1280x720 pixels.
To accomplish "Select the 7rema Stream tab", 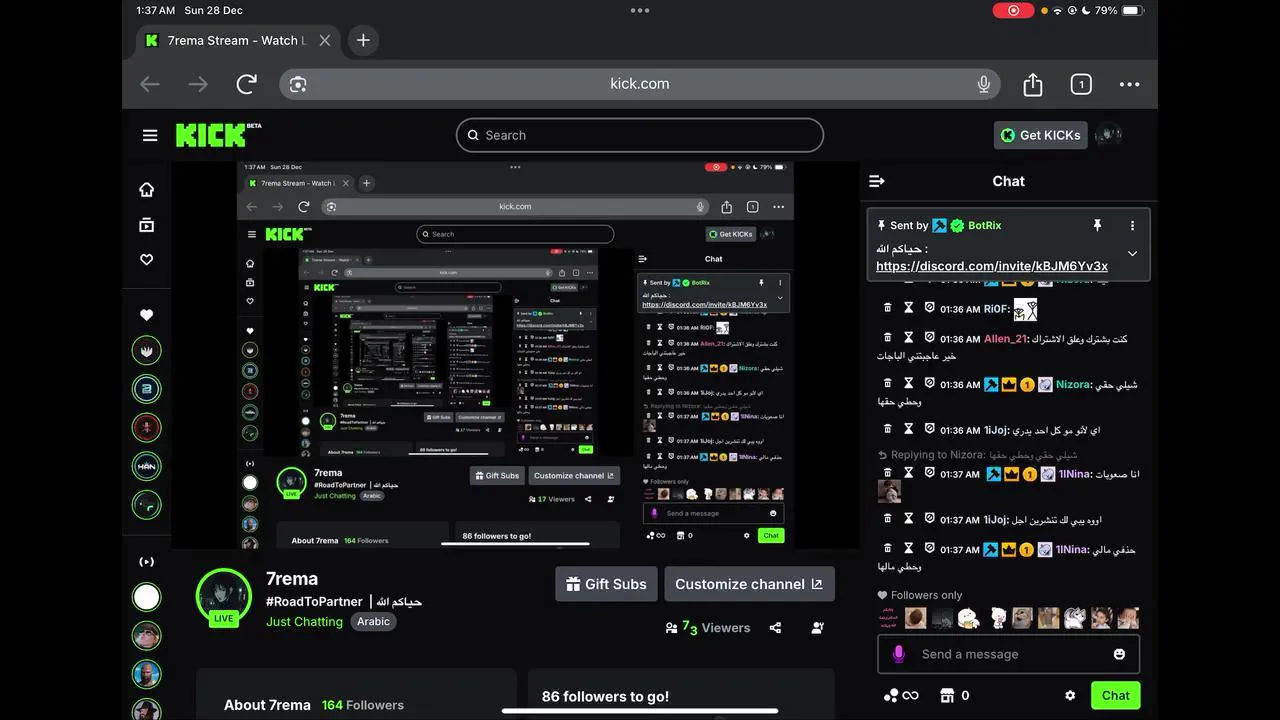I will [x=238, y=40].
